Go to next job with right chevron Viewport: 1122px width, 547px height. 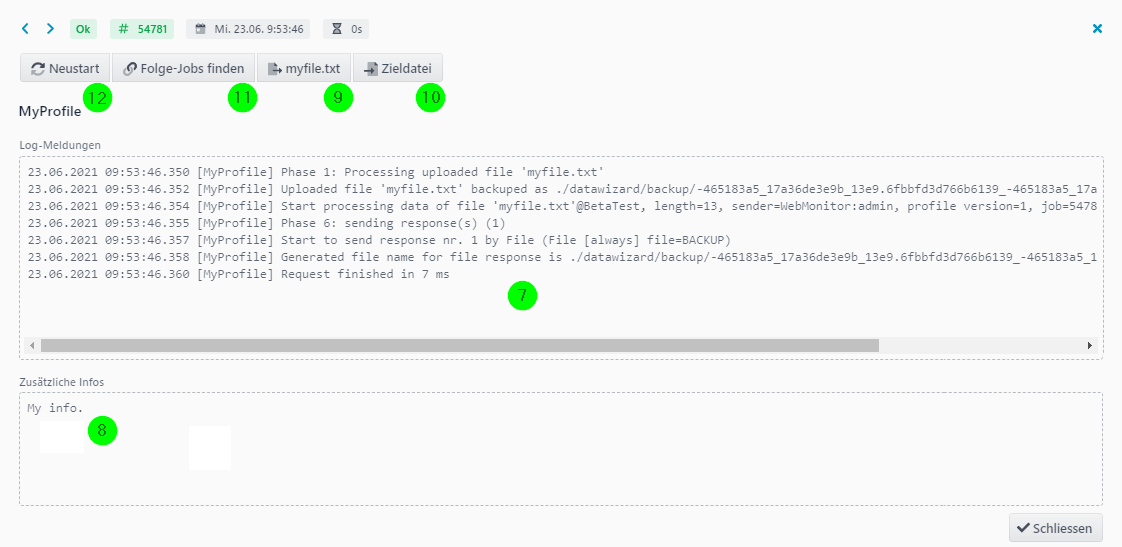point(50,29)
